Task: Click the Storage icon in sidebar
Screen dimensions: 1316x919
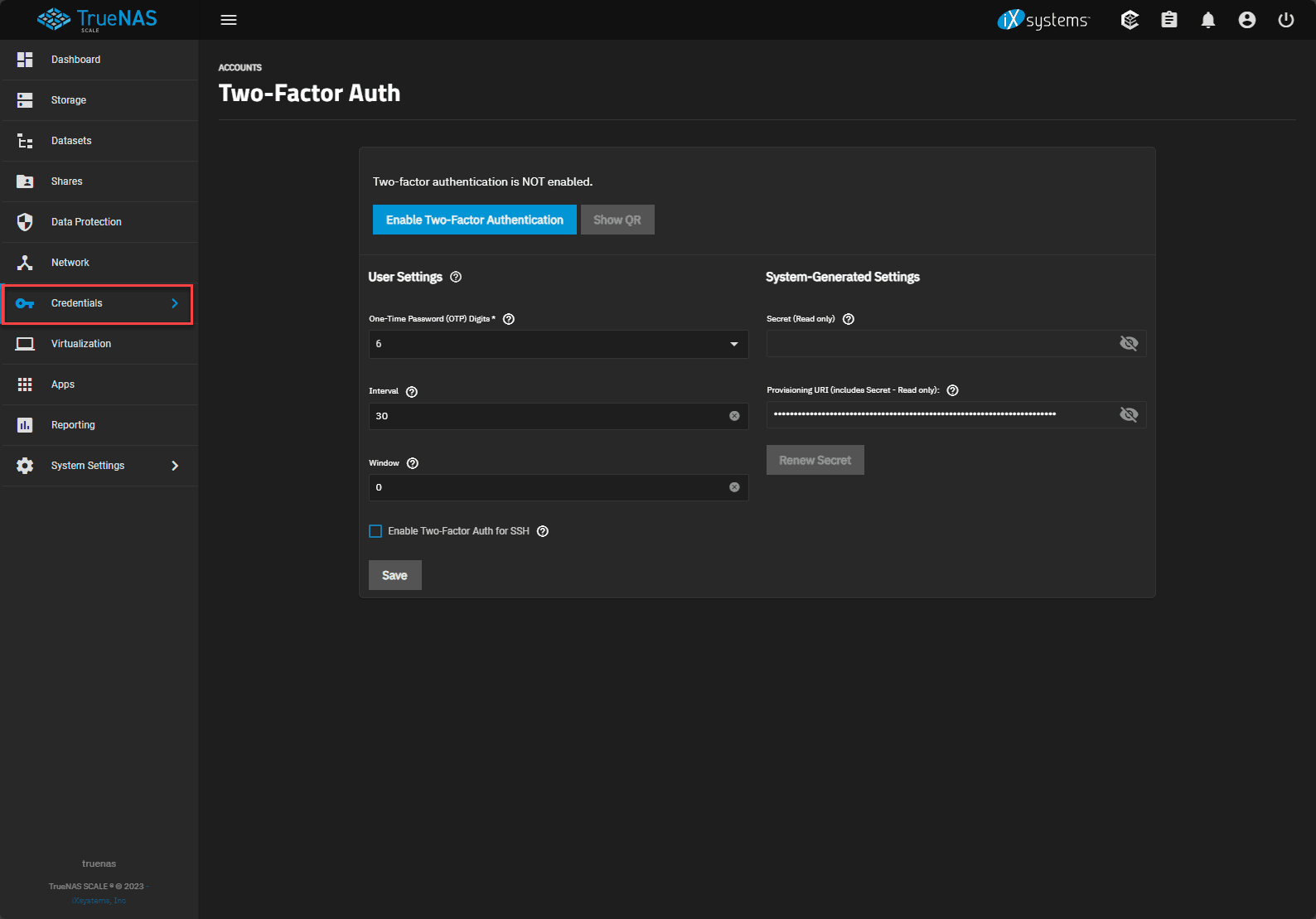Action: 25,100
